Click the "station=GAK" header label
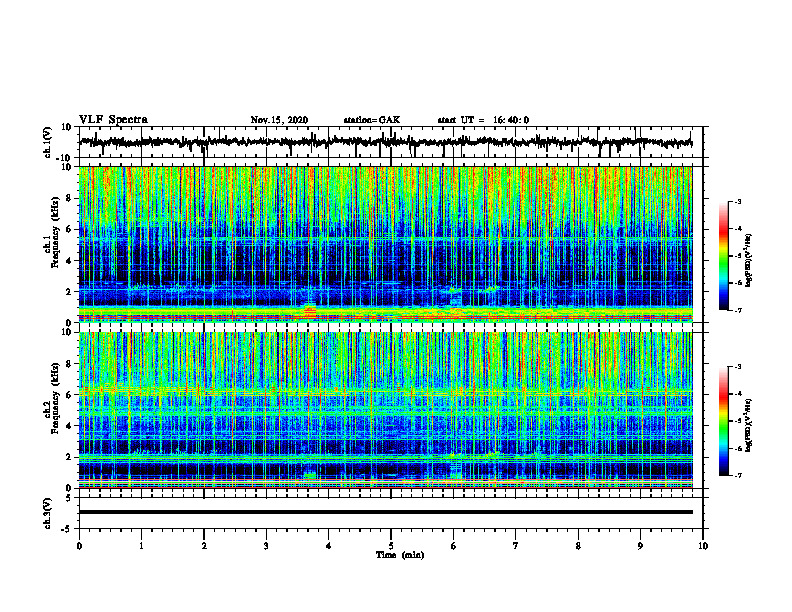The width and height of the screenshot is (792, 612). 372,120
